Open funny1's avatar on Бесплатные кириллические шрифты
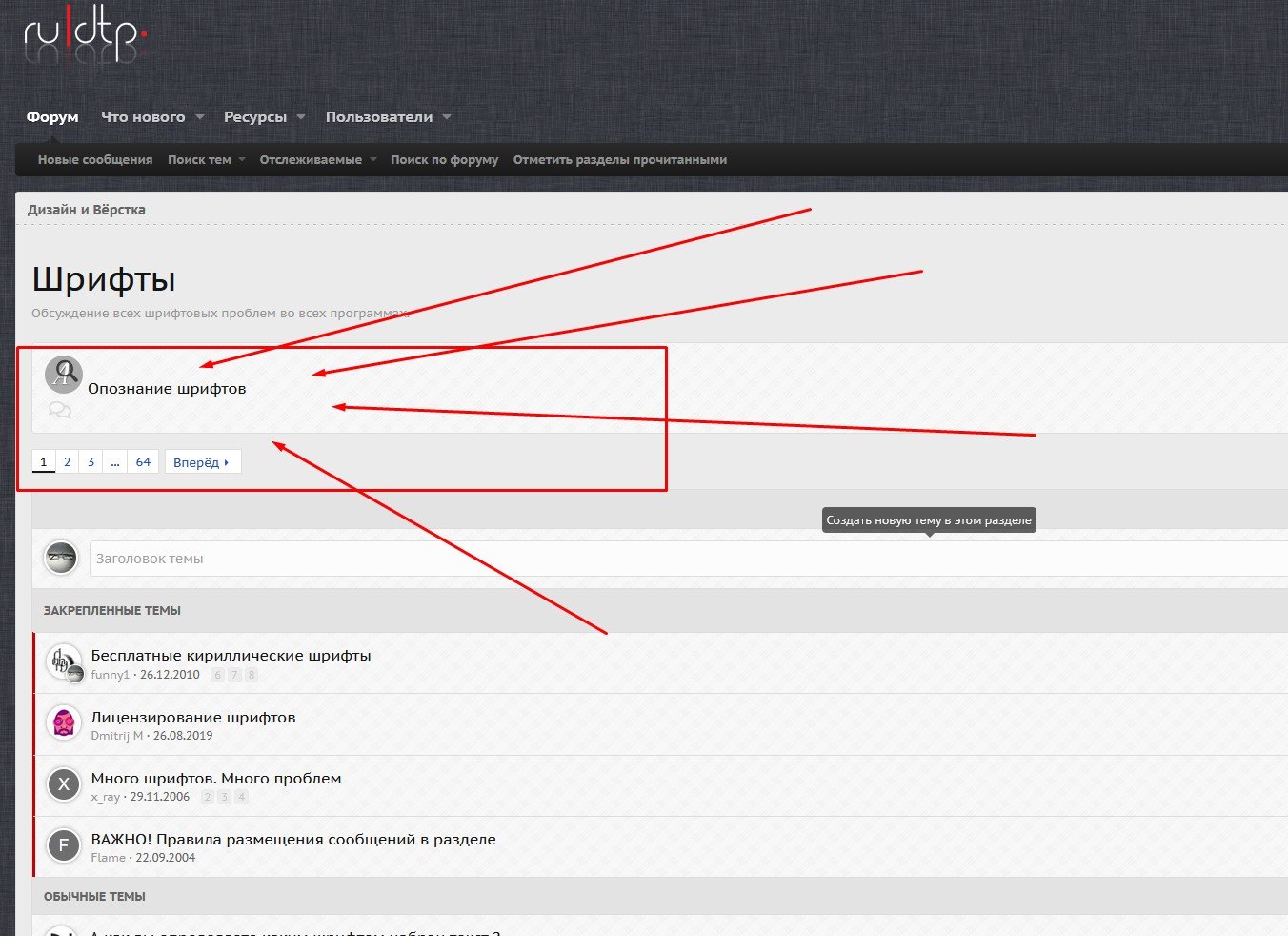Viewport: 1288px width, 936px height. 64,661
